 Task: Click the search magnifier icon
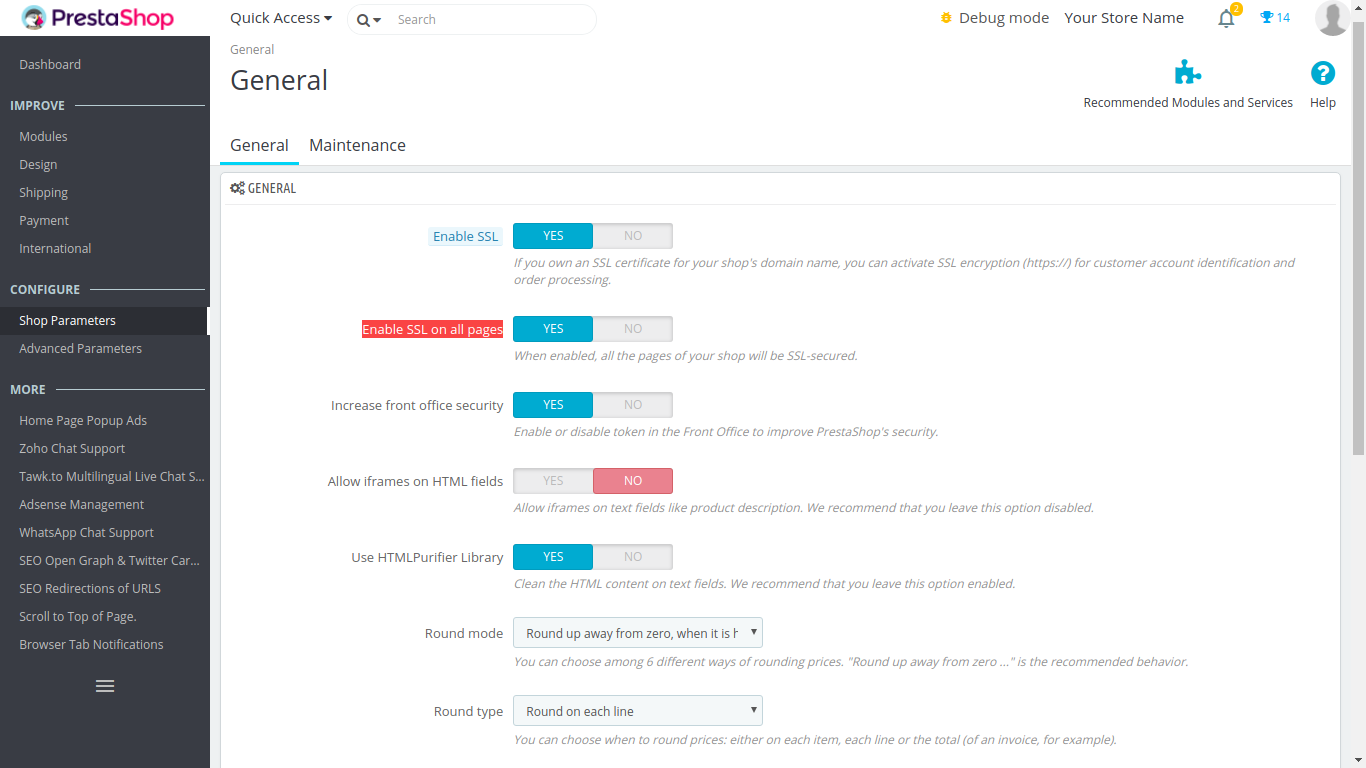(364, 20)
